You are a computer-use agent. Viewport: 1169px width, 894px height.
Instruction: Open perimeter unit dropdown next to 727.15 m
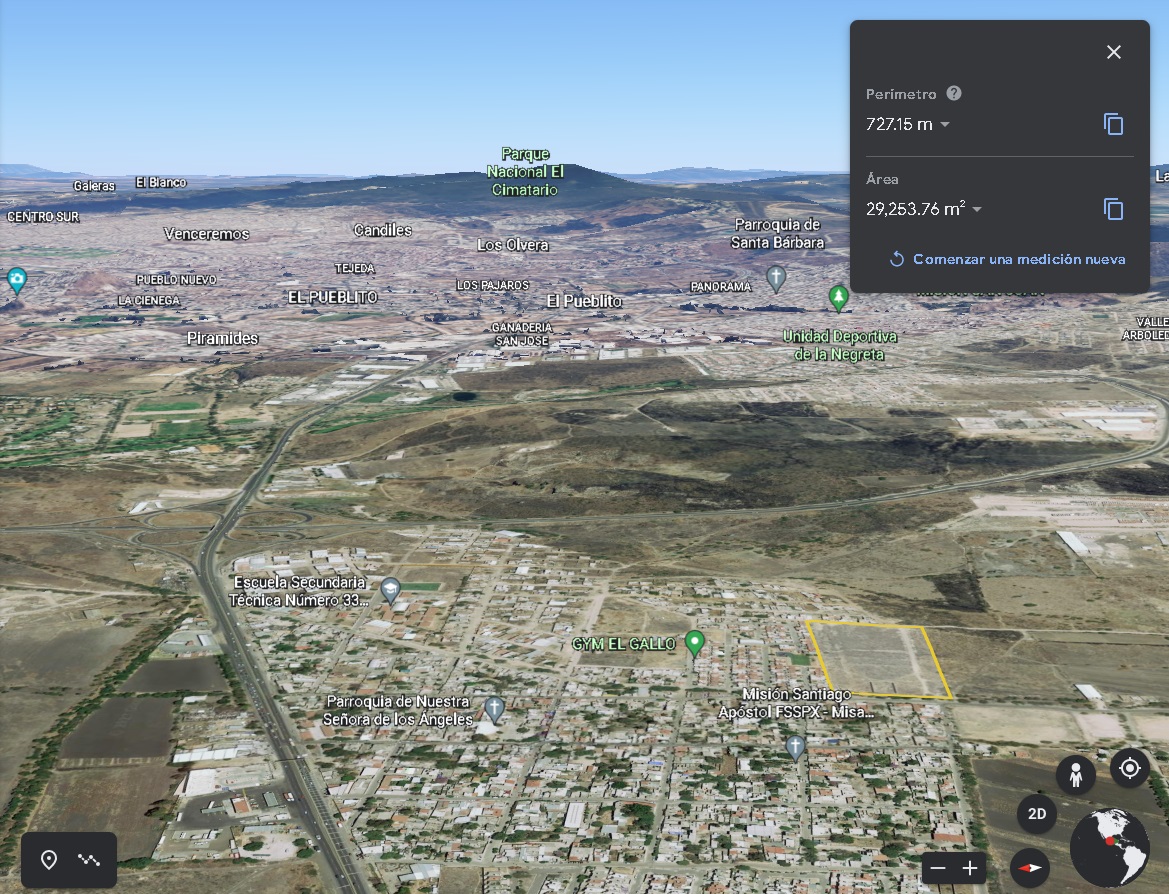click(945, 125)
